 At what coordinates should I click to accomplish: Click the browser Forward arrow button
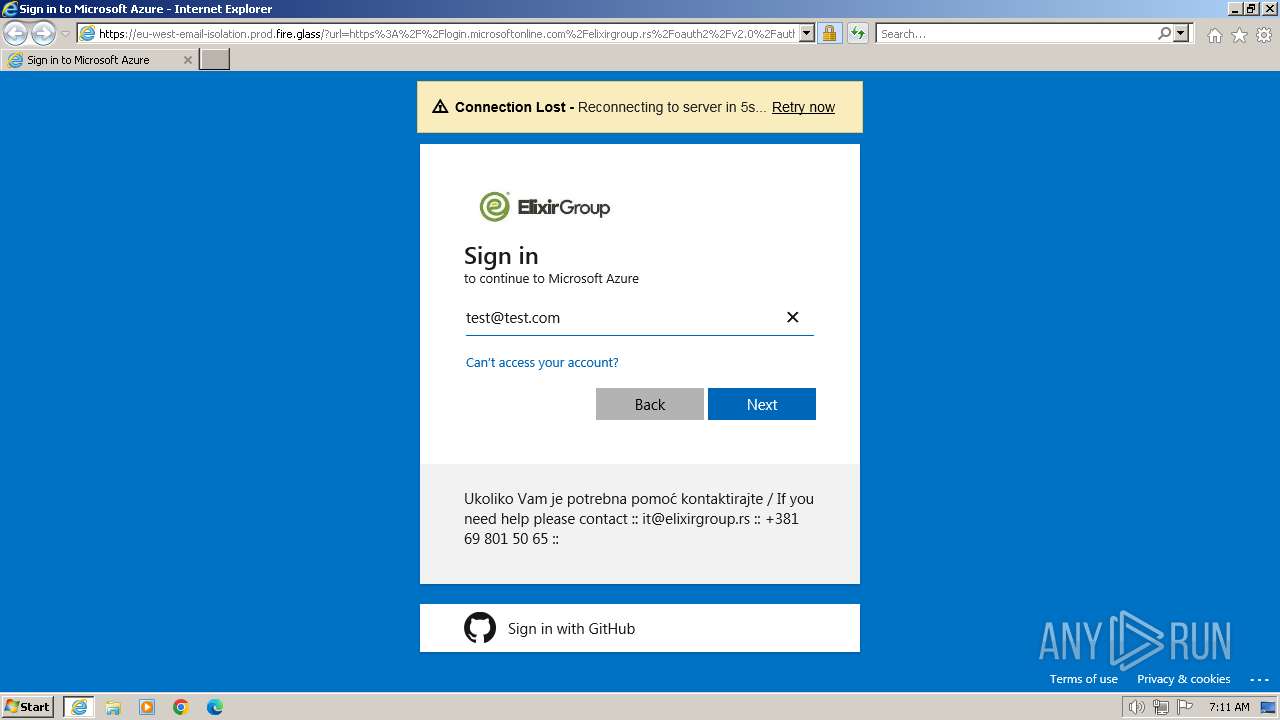point(43,34)
